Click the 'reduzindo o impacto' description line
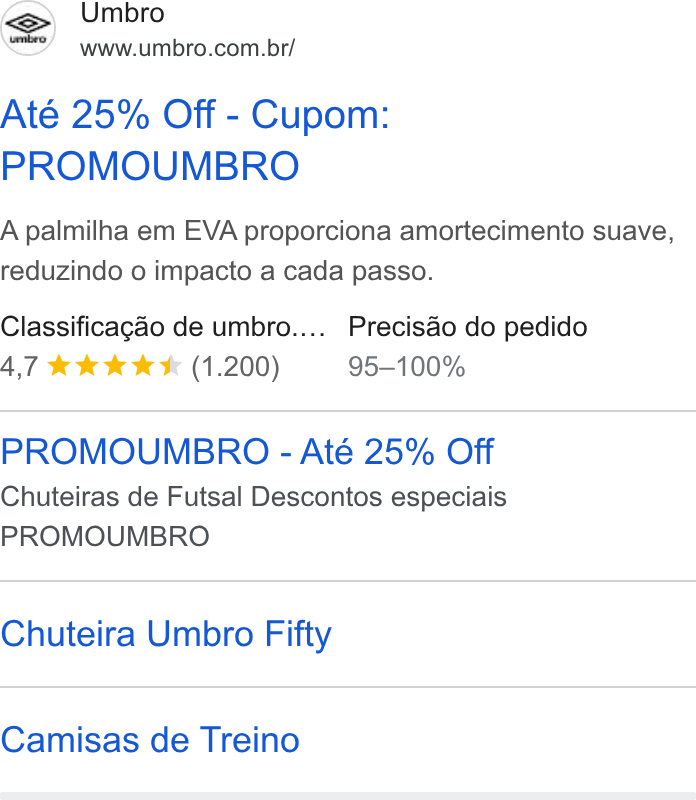This screenshot has height=800, width=696. pos(217,271)
